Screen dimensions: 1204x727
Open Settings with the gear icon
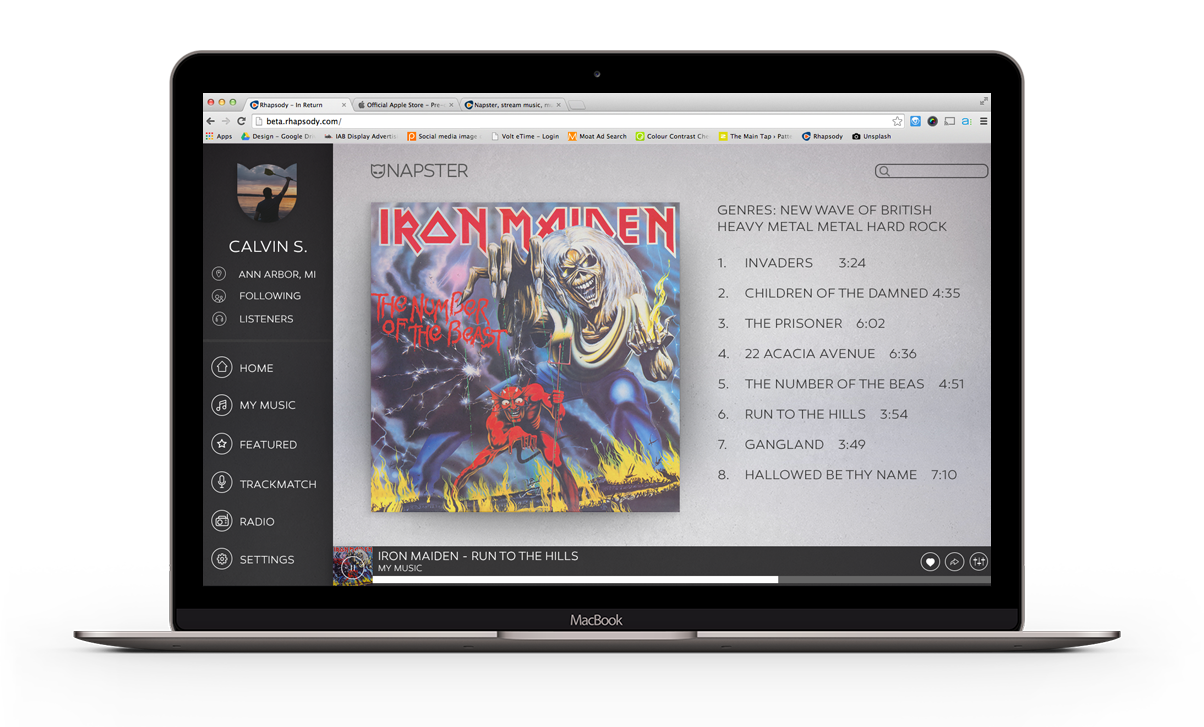[x=221, y=559]
